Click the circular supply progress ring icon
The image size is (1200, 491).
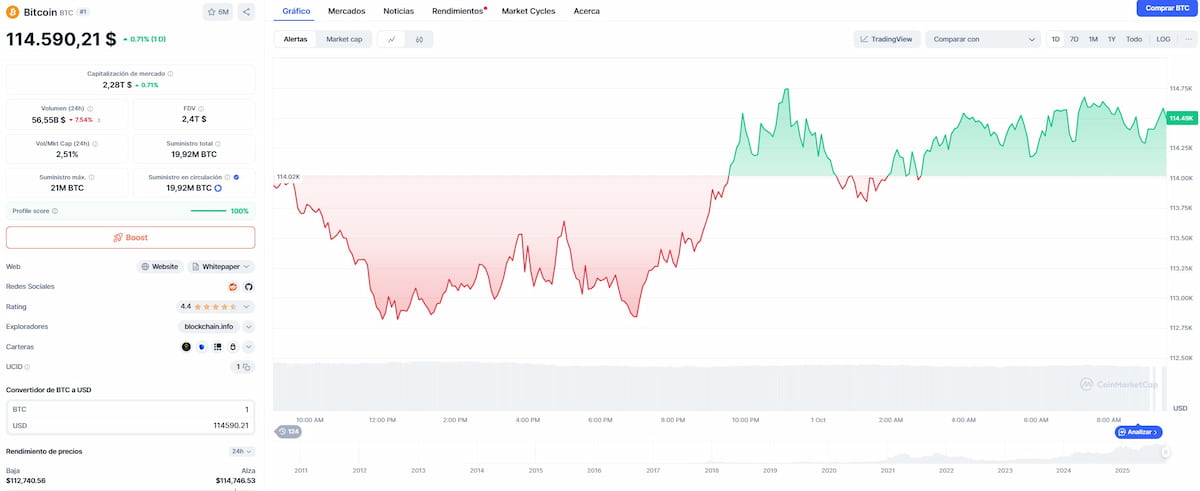[x=218, y=188]
